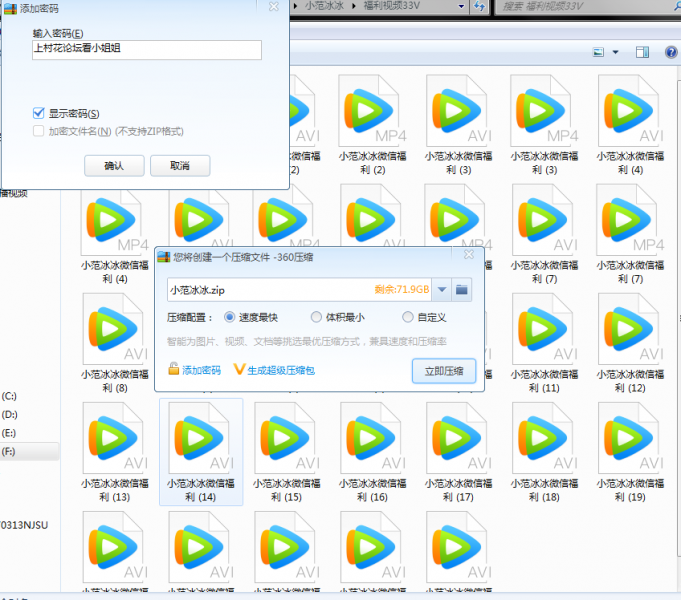
Task: Click the 立即压缩 button
Action: (444, 371)
